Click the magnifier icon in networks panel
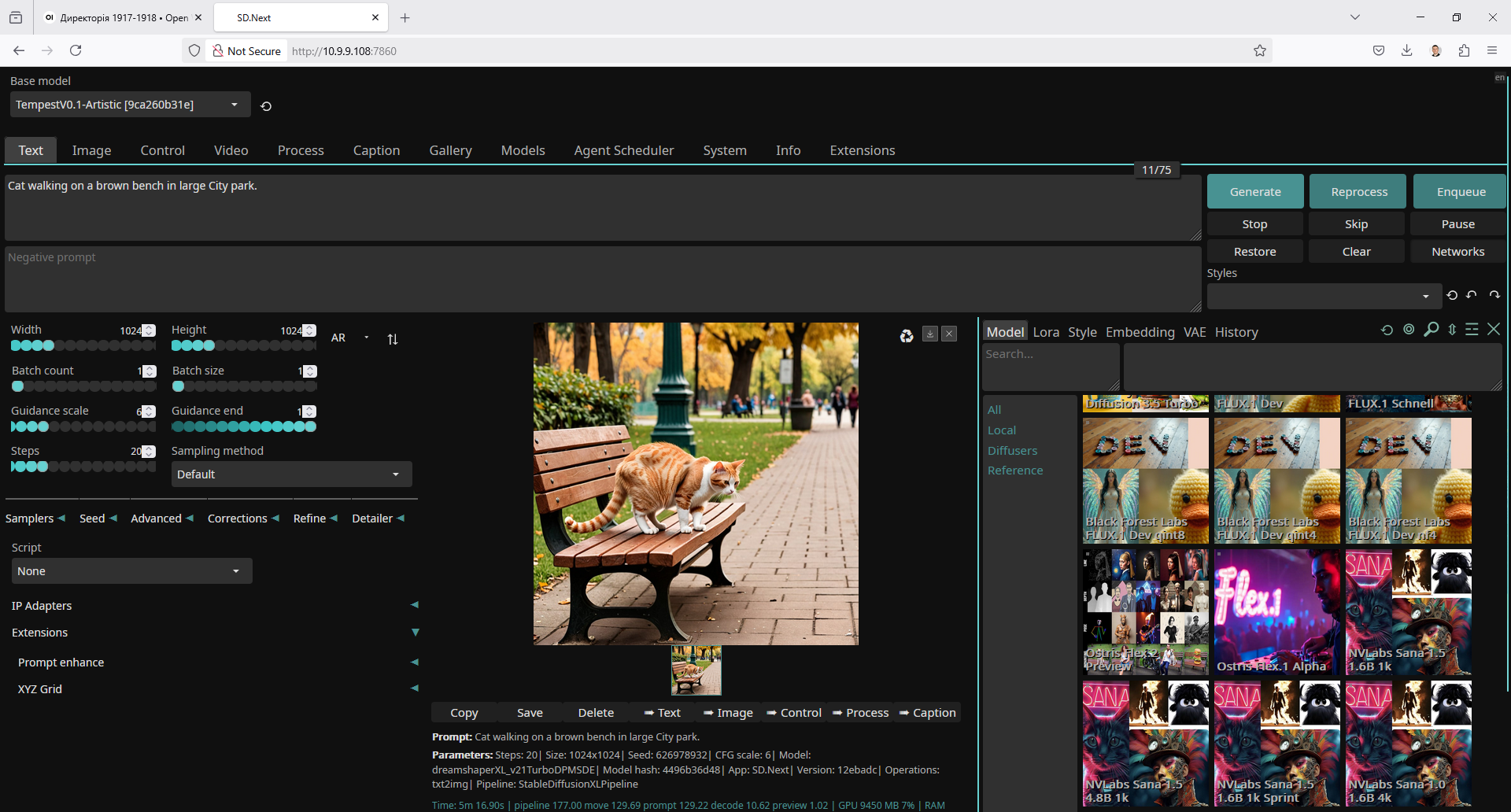This screenshot has width=1511, height=812. pos(1431,330)
